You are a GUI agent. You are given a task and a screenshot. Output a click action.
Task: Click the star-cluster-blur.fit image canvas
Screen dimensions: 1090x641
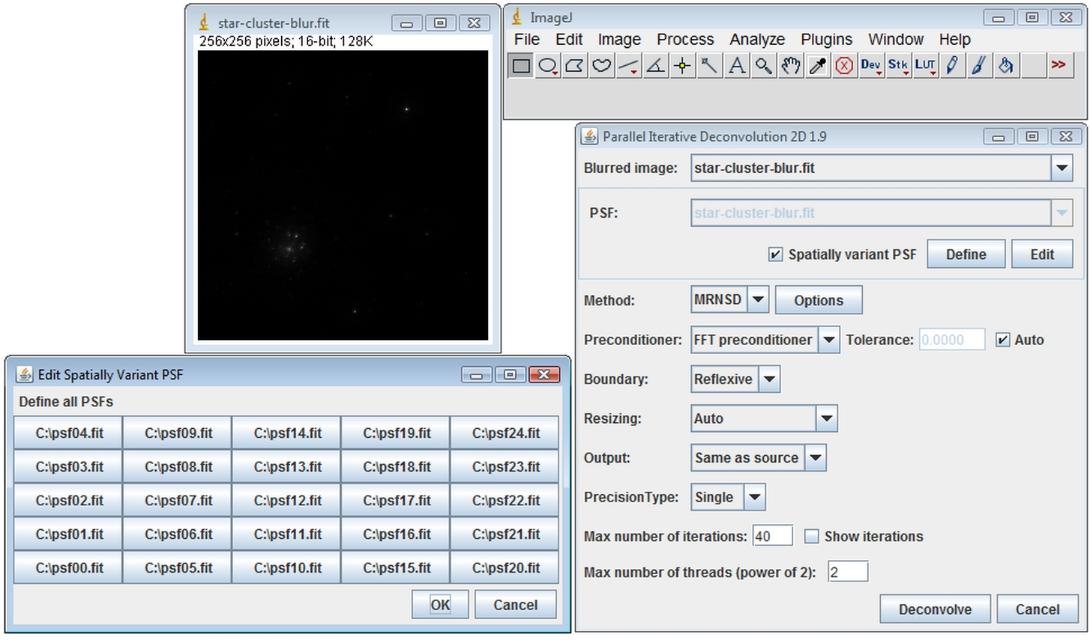(343, 195)
